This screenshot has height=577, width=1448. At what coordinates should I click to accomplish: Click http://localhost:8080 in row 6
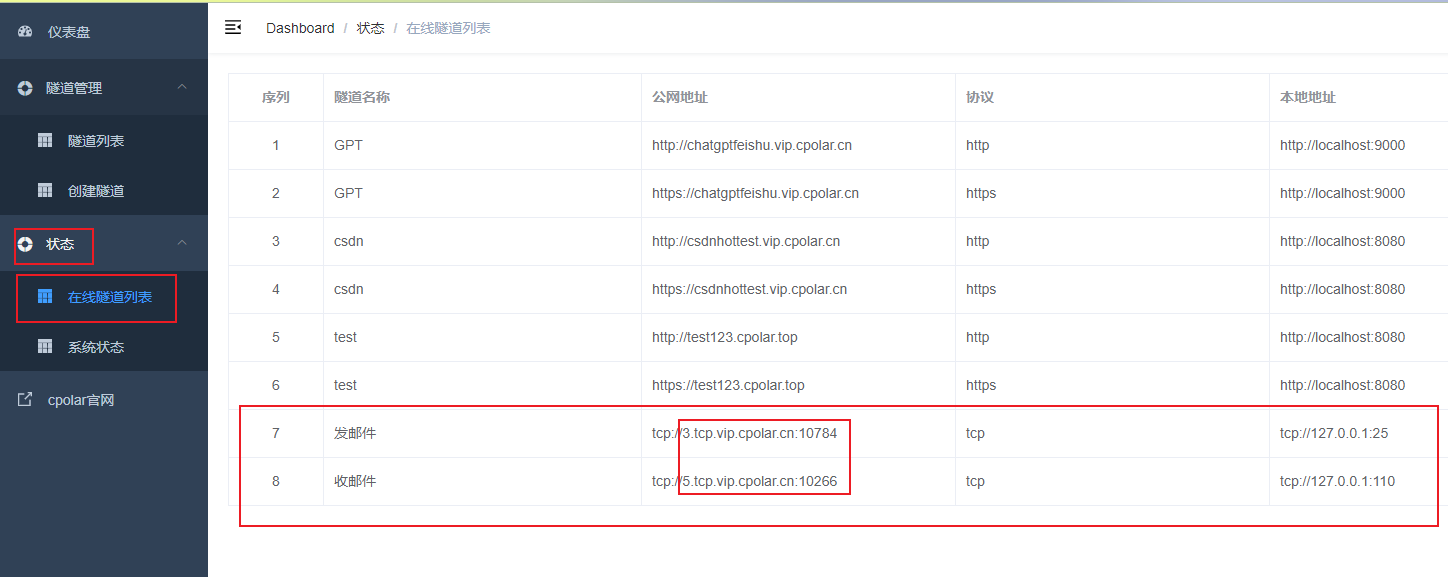pyautogui.click(x=1342, y=385)
